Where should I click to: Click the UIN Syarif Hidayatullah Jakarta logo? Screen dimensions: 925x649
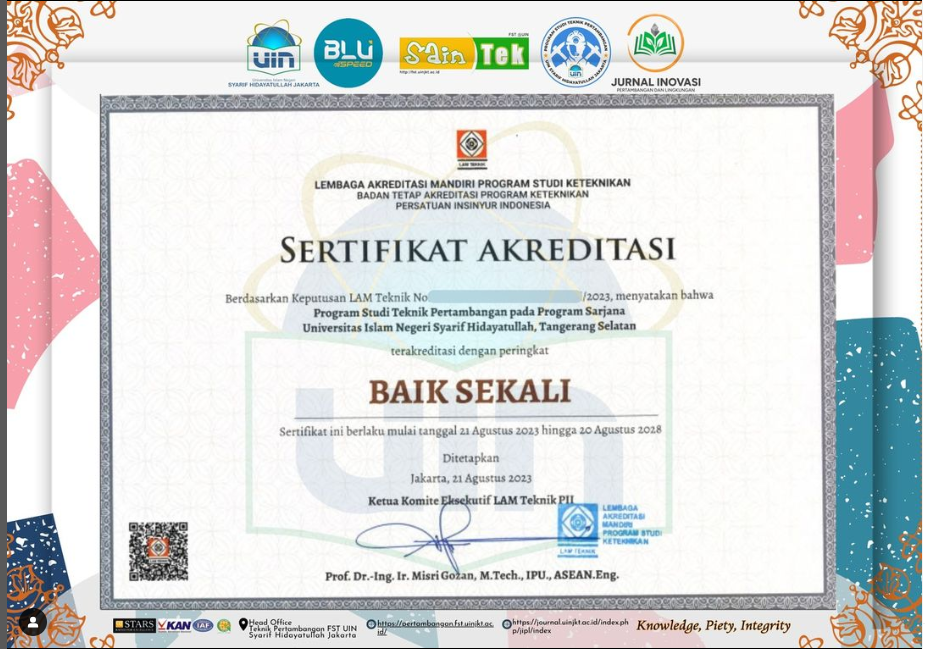tap(274, 54)
